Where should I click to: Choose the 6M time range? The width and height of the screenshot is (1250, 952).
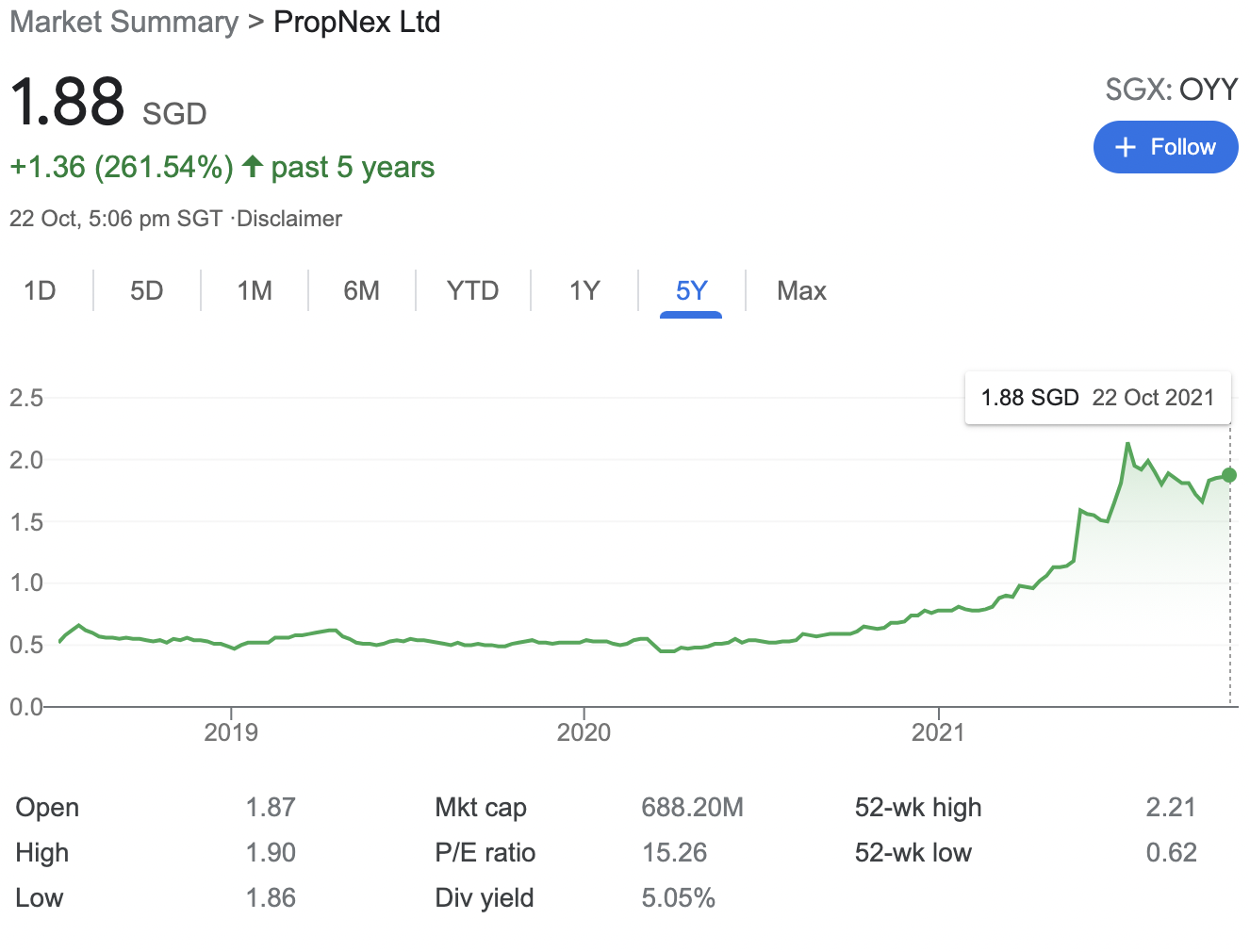361,290
